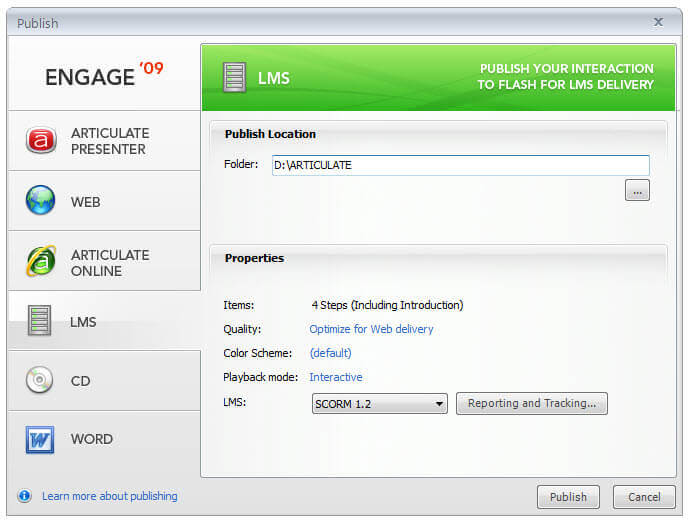Click the ENGAGE '09 logo
This screenshot has width=689, height=521.
pyautogui.click(x=104, y=75)
